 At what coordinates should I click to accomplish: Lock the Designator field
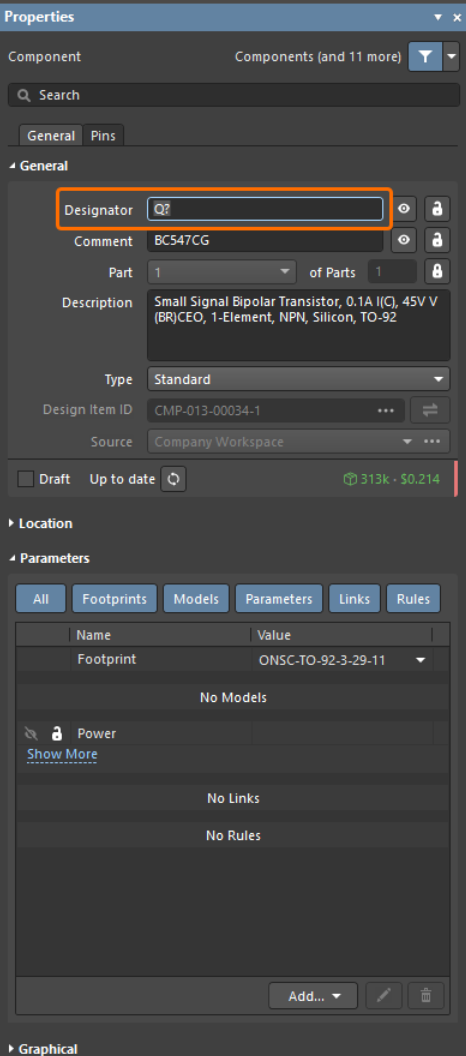click(x=437, y=209)
